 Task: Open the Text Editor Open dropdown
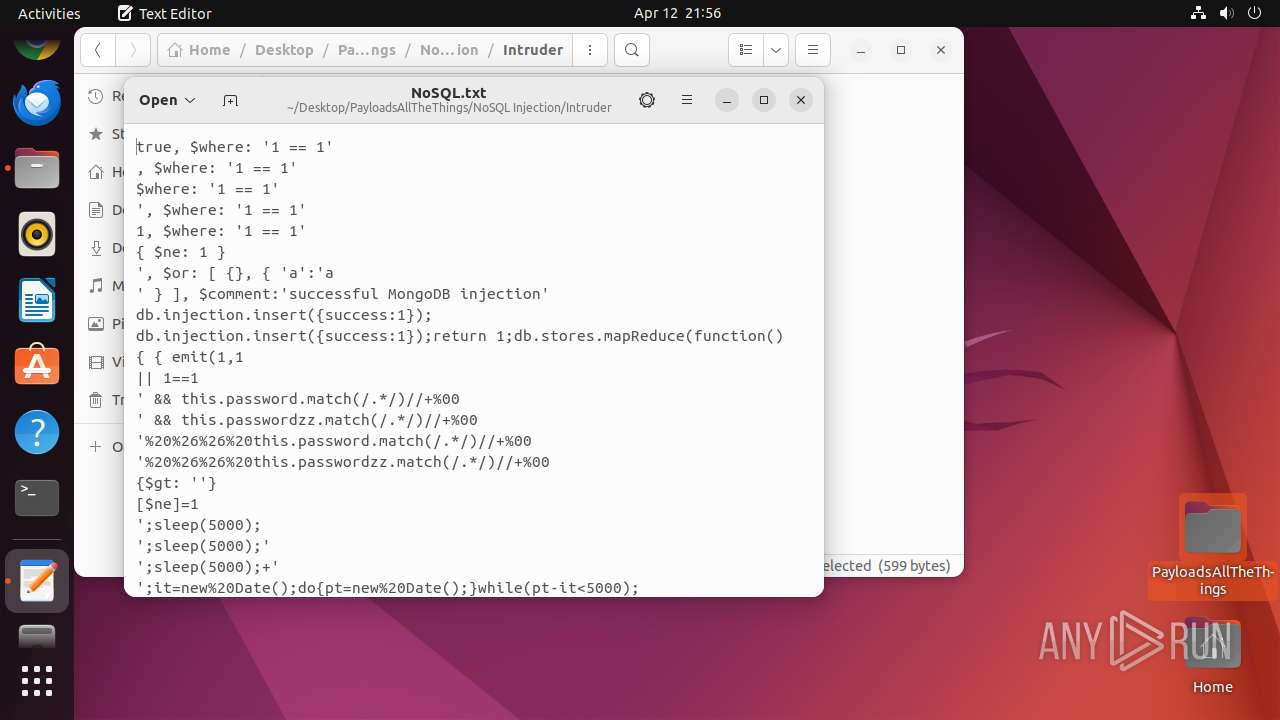(167, 100)
